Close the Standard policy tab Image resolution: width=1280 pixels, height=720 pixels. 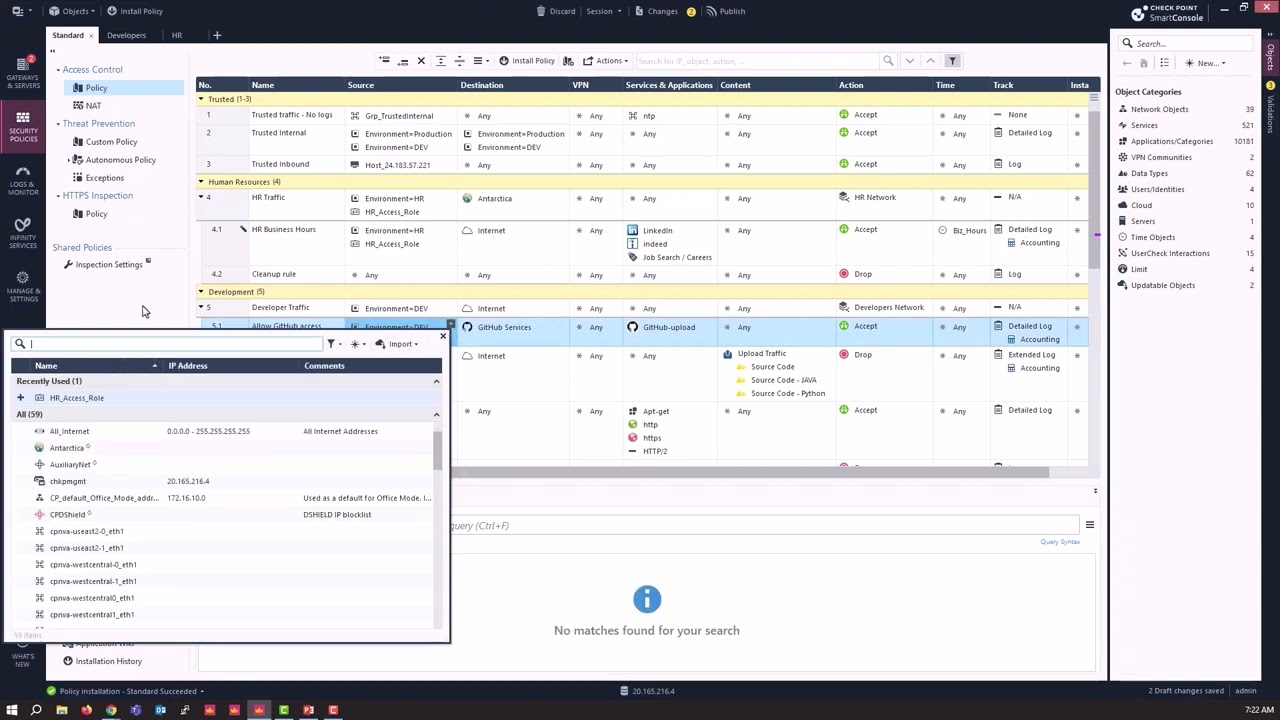tap(91, 35)
